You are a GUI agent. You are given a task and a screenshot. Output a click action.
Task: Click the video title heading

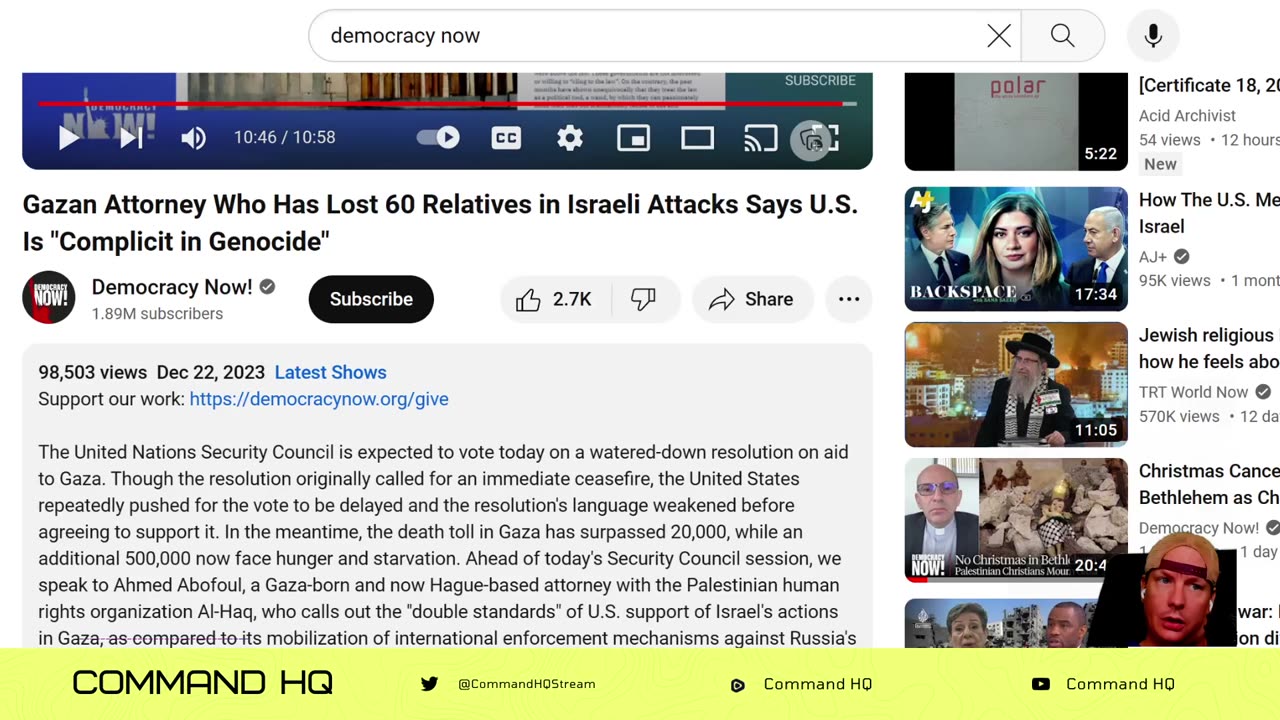click(x=440, y=223)
